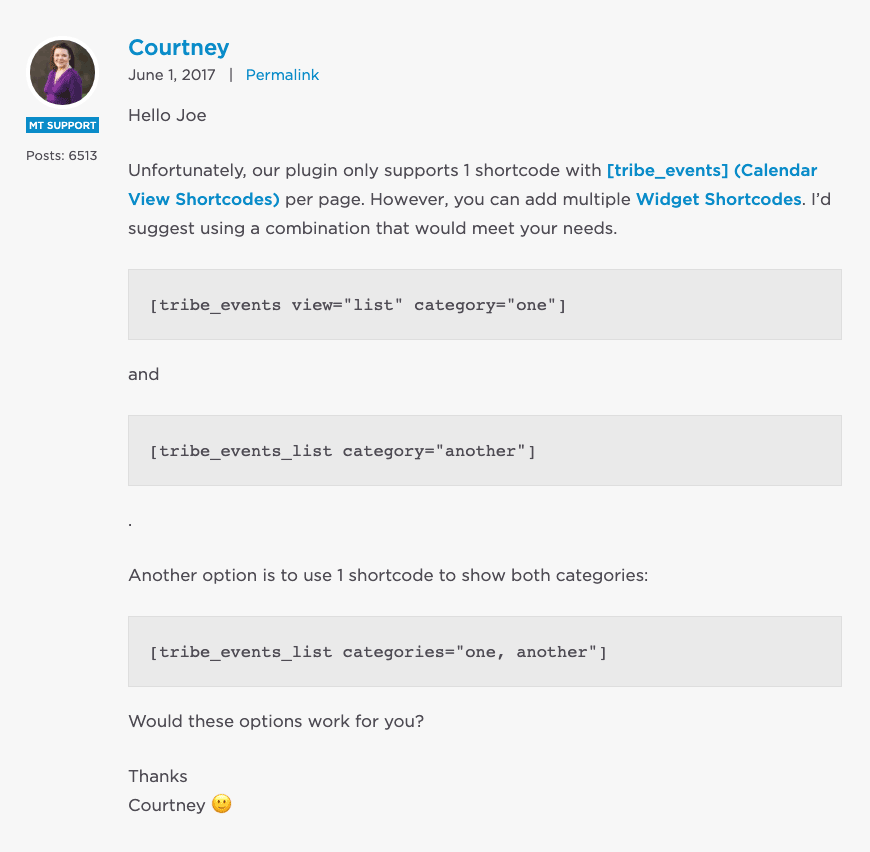Click the smiley emoji after Courtney's signature
Viewport: 870px width, 852px height.
click(x=221, y=804)
